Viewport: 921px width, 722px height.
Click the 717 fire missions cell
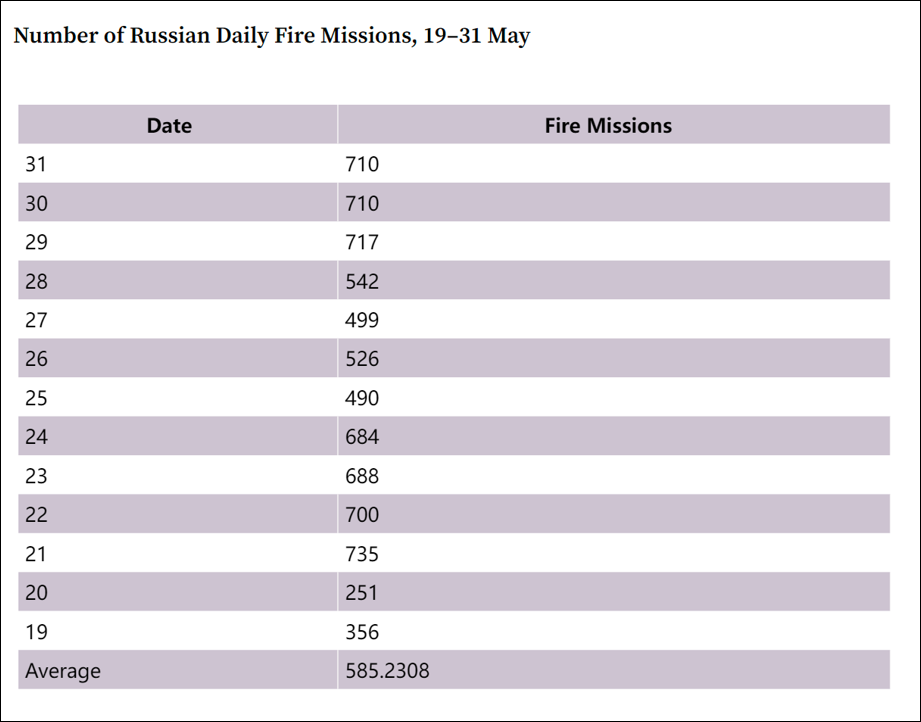(x=362, y=242)
